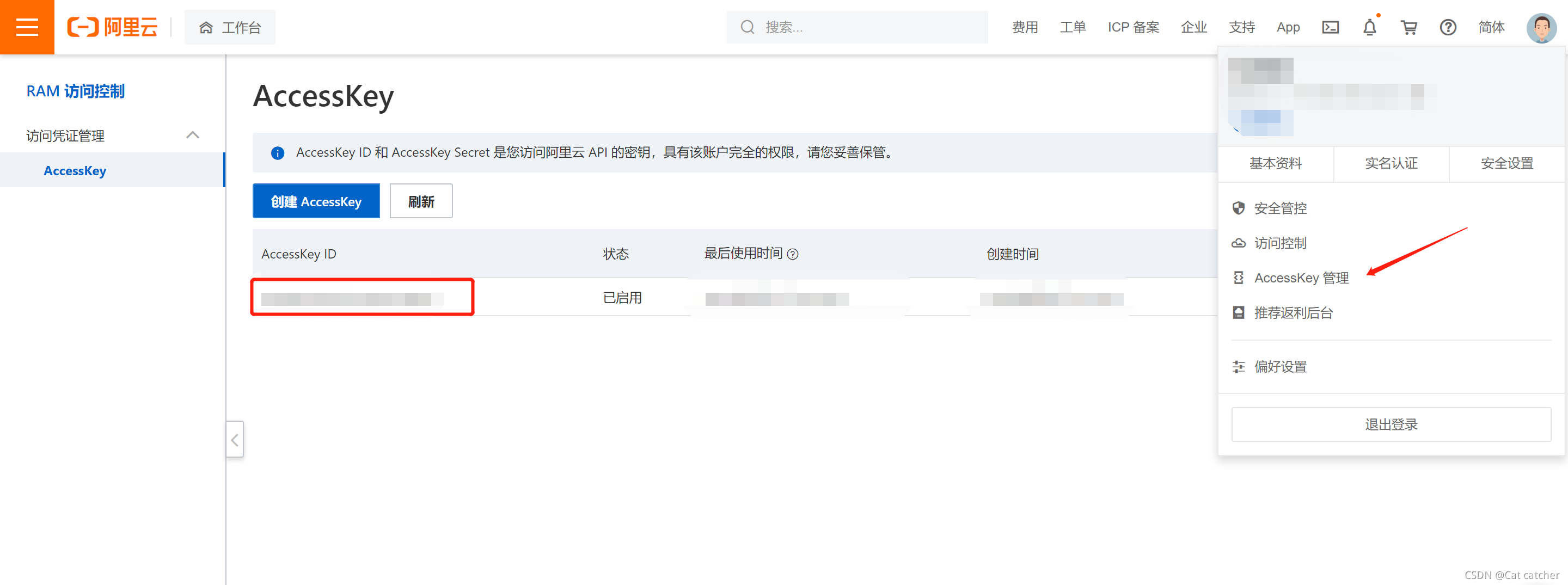
Task: Click the user avatar
Action: coord(1541,27)
